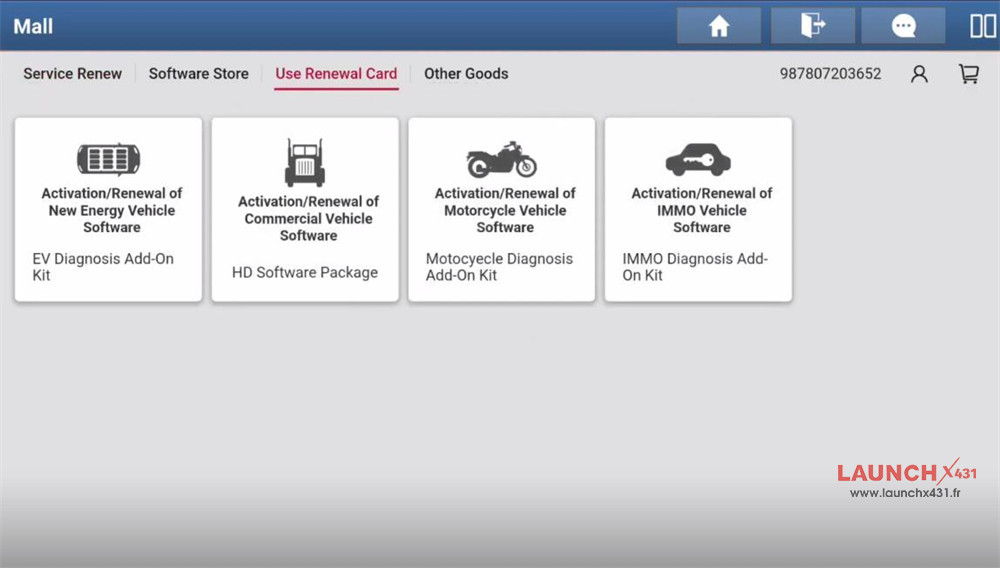Switch to the Other Goods tab
This screenshot has height=568, width=1000.
coord(466,74)
